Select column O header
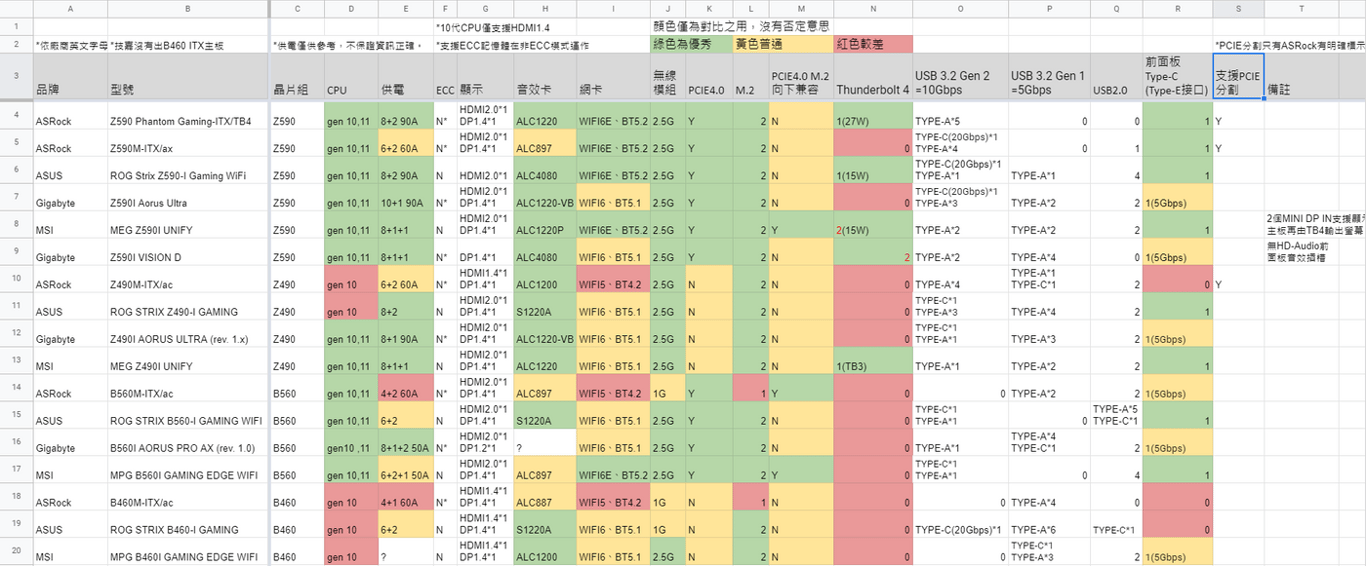The image size is (1366, 566). (x=960, y=8)
